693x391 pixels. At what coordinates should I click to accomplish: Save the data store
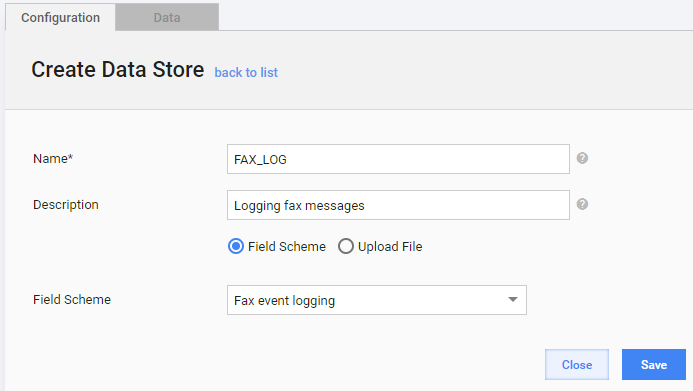click(x=654, y=364)
